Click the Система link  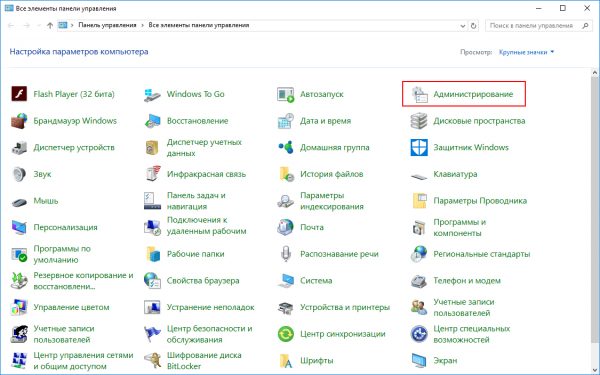(x=316, y=281)
